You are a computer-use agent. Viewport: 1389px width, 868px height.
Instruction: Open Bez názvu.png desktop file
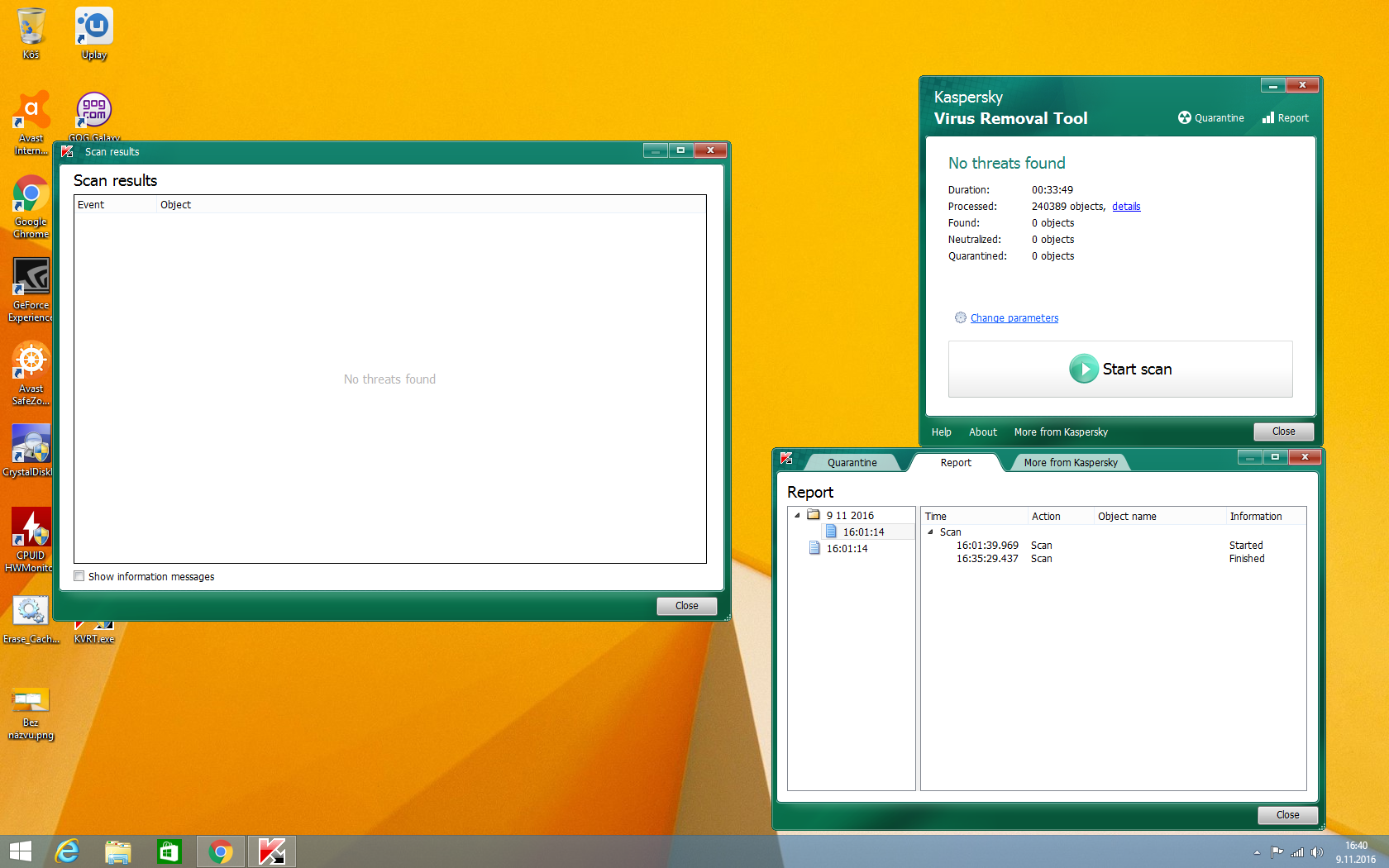point(31,713)
